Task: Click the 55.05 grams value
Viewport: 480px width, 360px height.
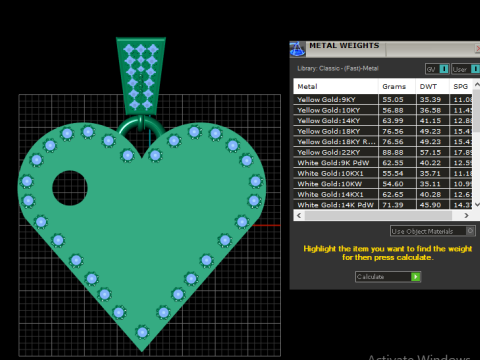Action: [393, 99]
